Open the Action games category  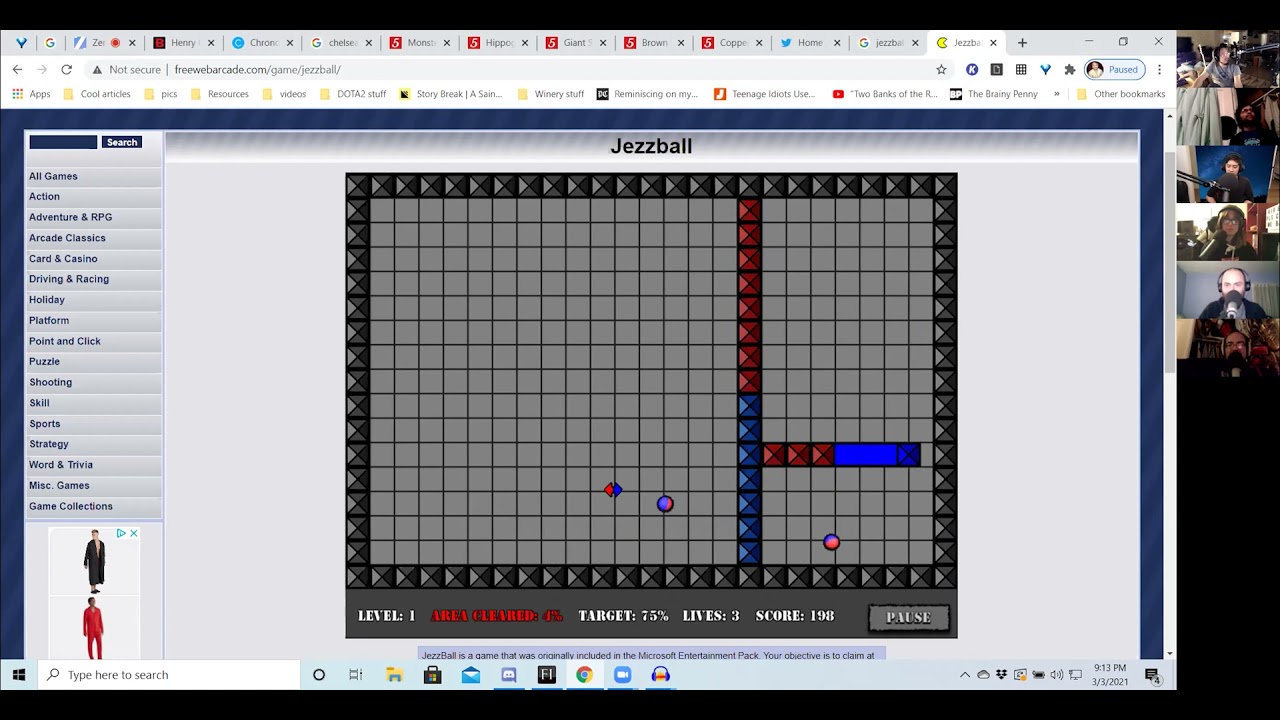tap(94, 197)
